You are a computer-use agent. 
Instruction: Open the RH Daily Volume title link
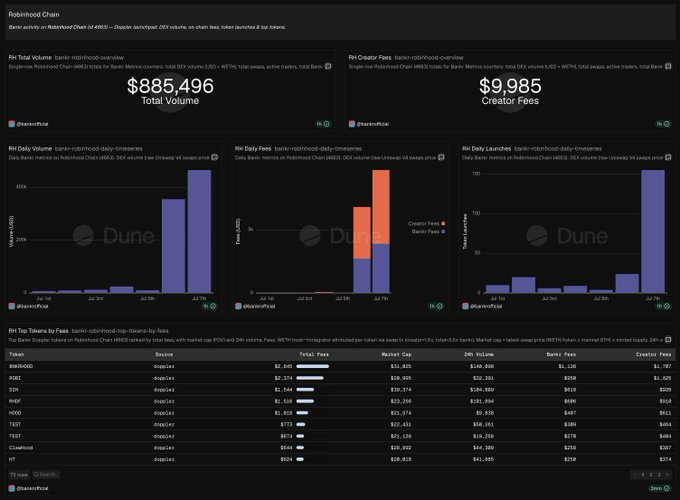coord(30,149)
